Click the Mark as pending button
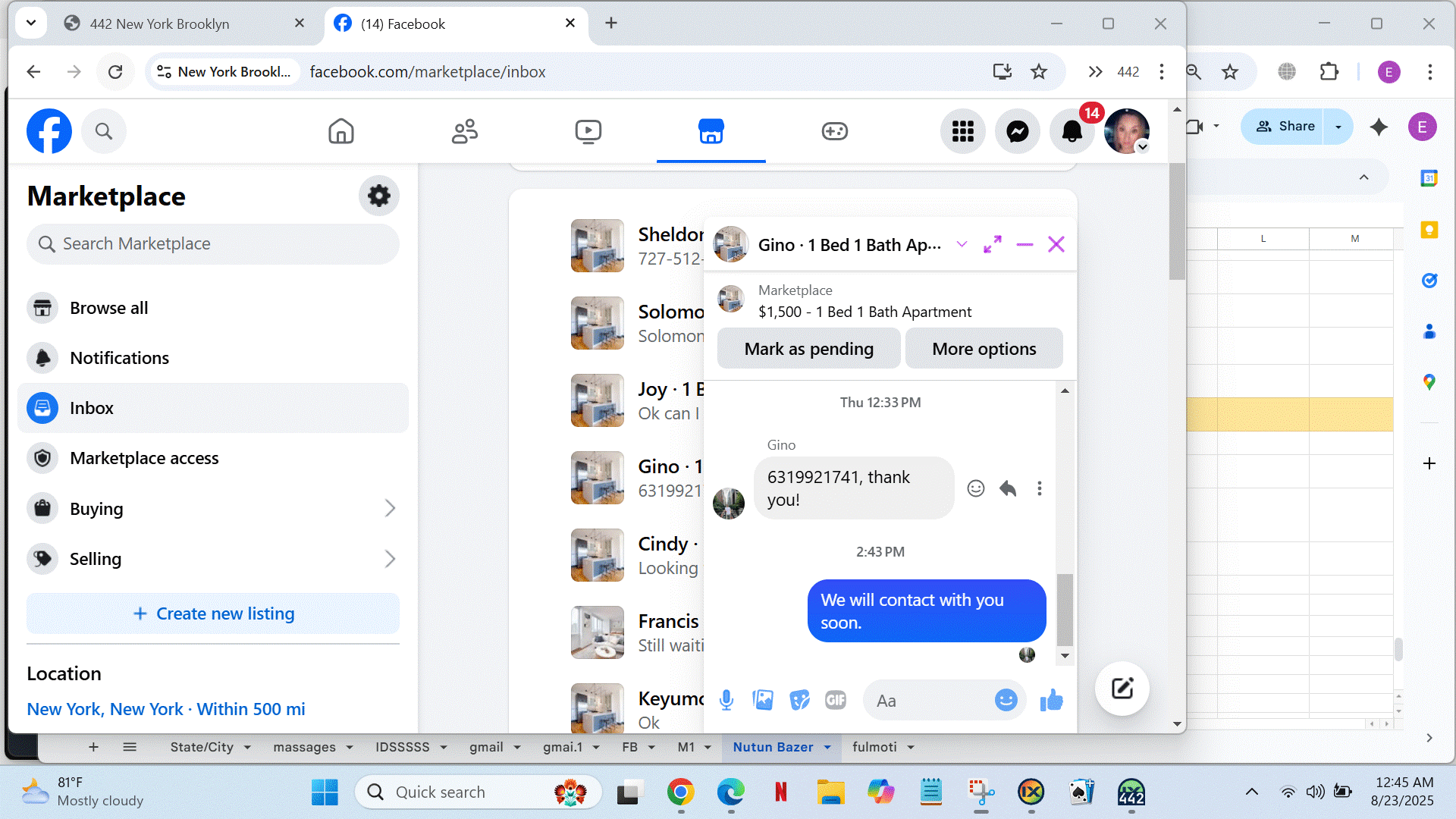1456x819 pixels. 808,349
